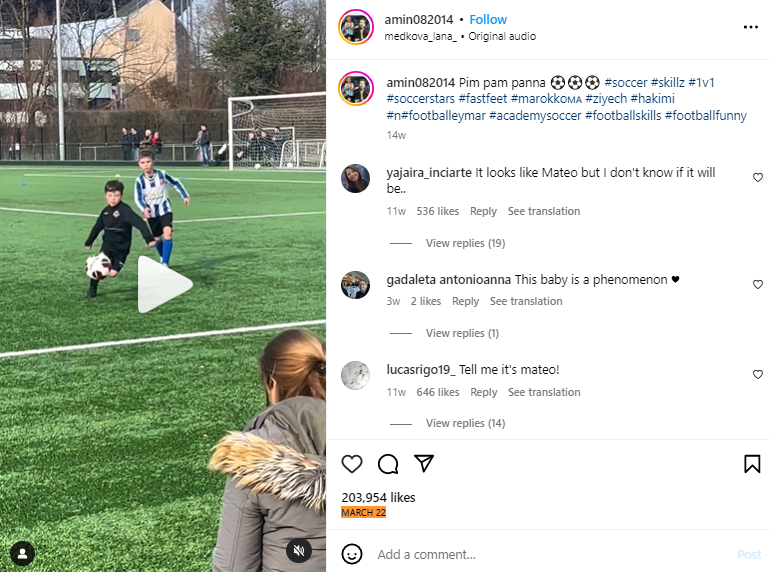Follow amin082014 account
This screenshot has width=769, height=572.
[x=488, y=20]
